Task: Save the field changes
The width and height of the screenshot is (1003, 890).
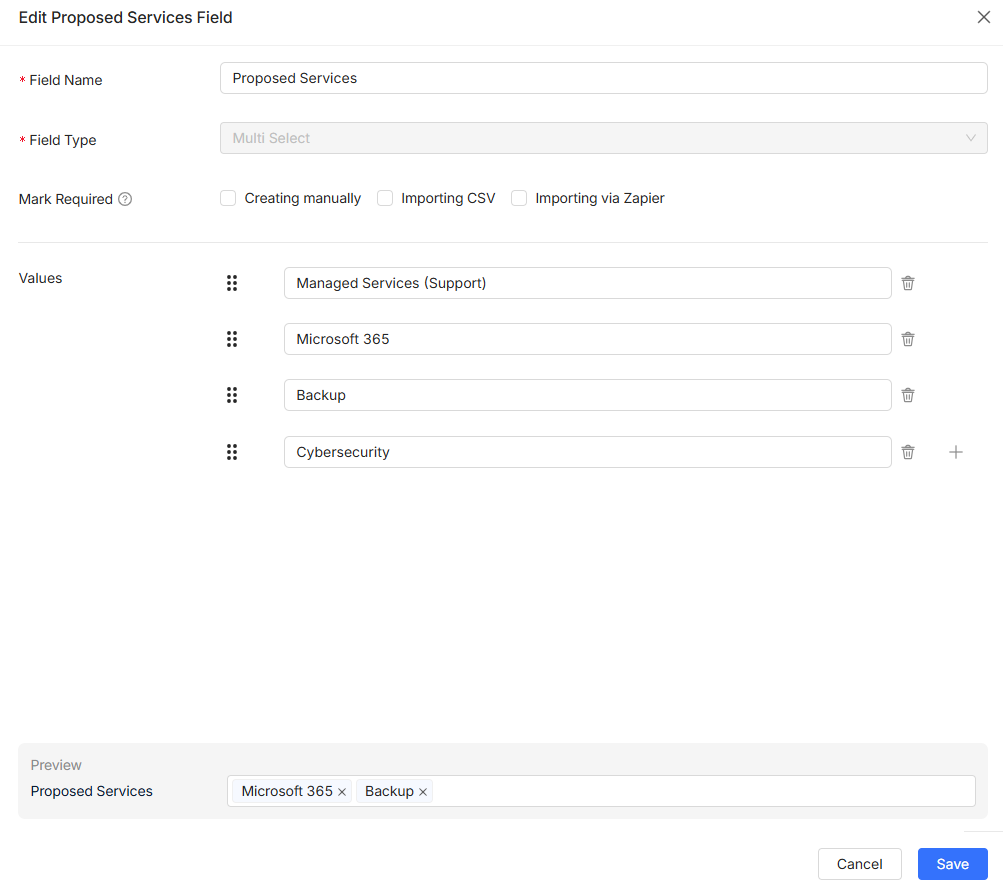Action: (952, 864)
